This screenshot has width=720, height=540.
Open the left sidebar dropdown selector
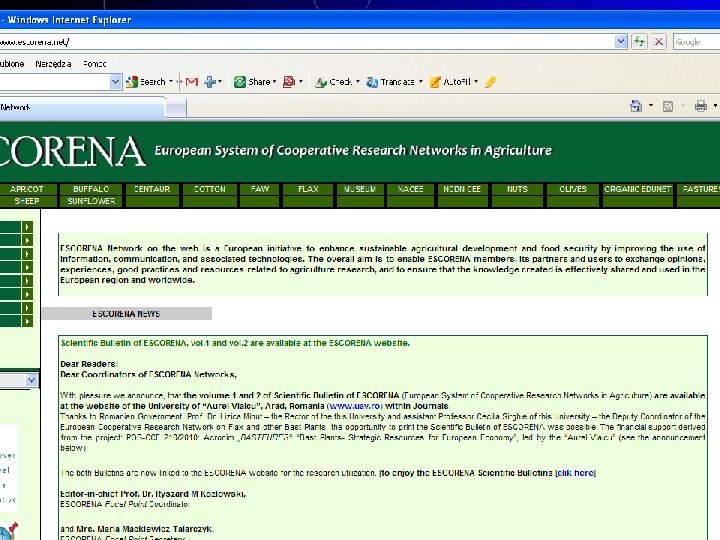pyautogui.click(x=31, y=381)
